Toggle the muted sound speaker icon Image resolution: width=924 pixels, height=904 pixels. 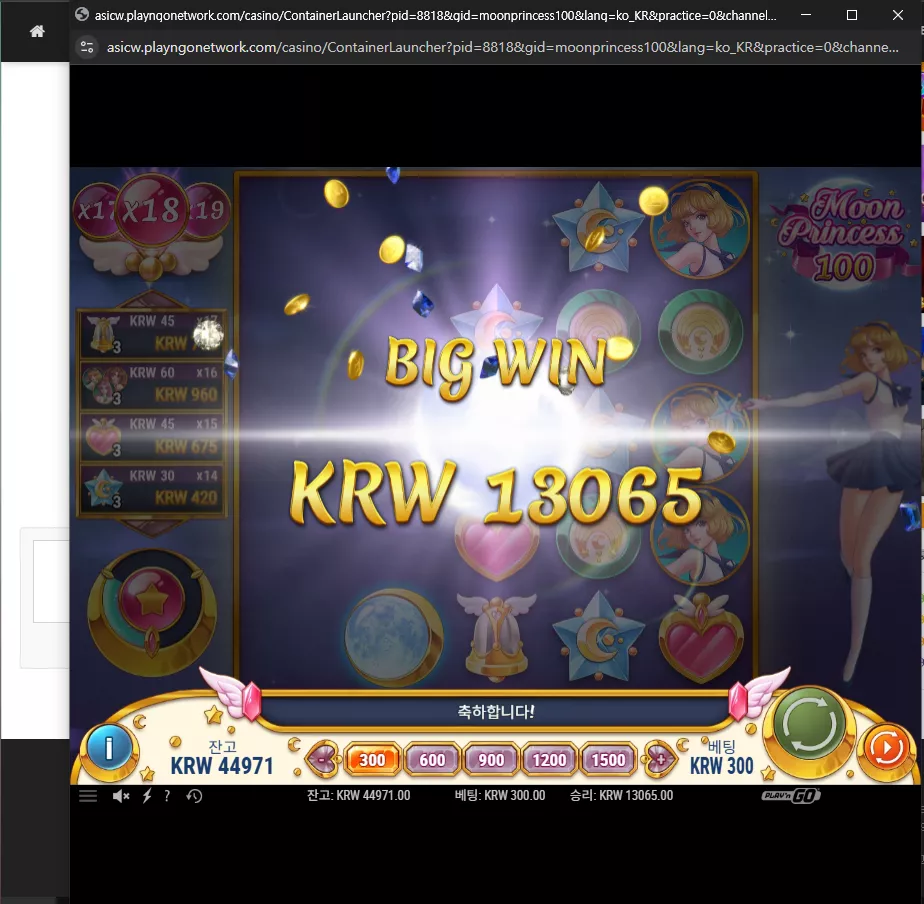pos(121,796)
